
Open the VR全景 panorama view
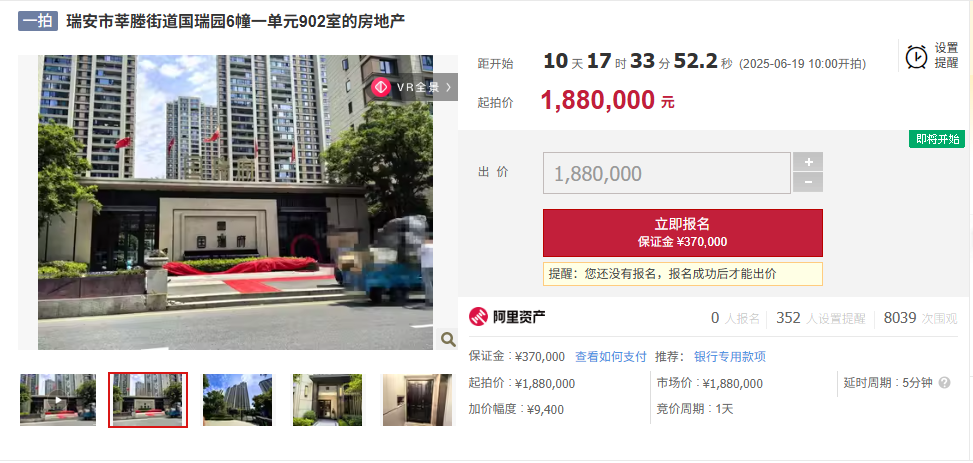click(x=415, y=87)
